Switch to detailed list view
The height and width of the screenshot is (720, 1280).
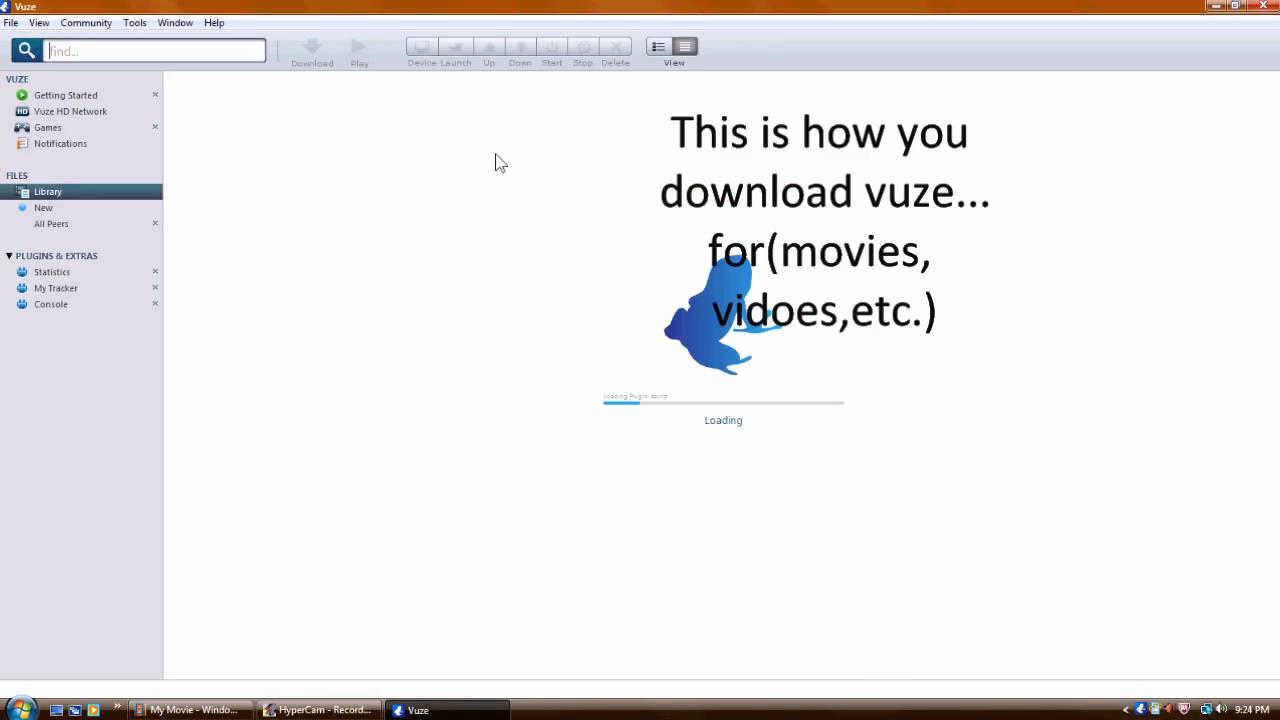pos(685,47)
